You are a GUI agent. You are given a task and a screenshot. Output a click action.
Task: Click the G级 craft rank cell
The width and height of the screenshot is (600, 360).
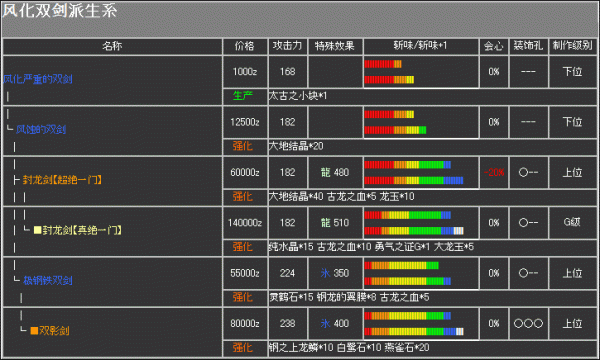point(572,223)
